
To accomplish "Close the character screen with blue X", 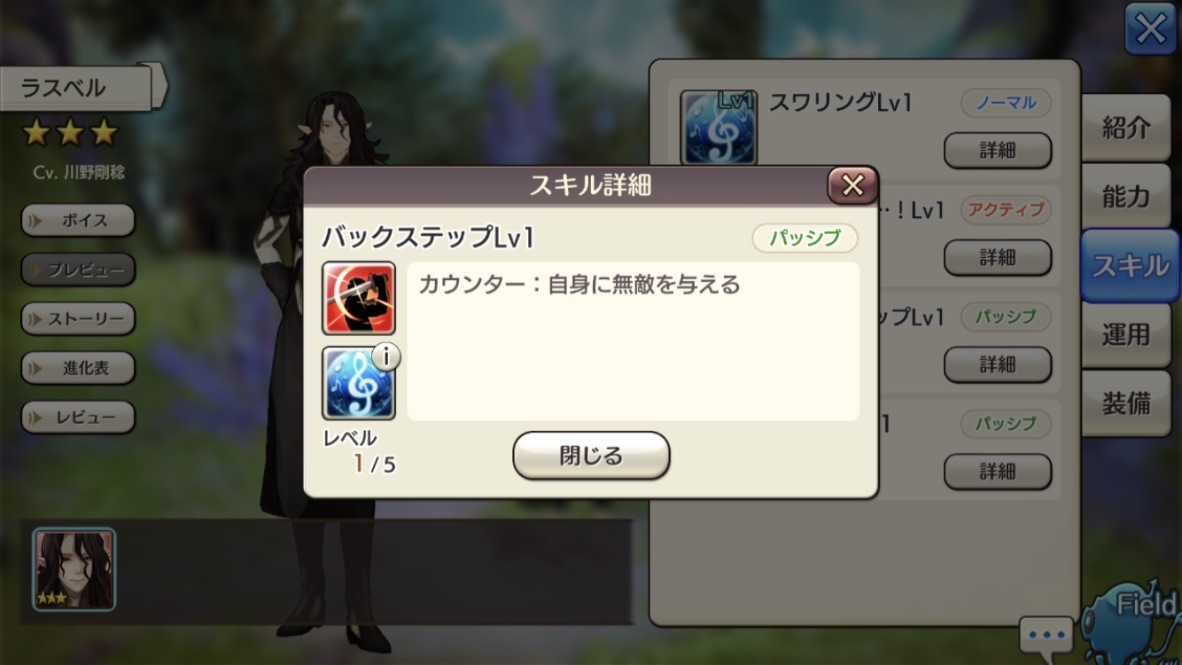I will [x=1150, y=30].
